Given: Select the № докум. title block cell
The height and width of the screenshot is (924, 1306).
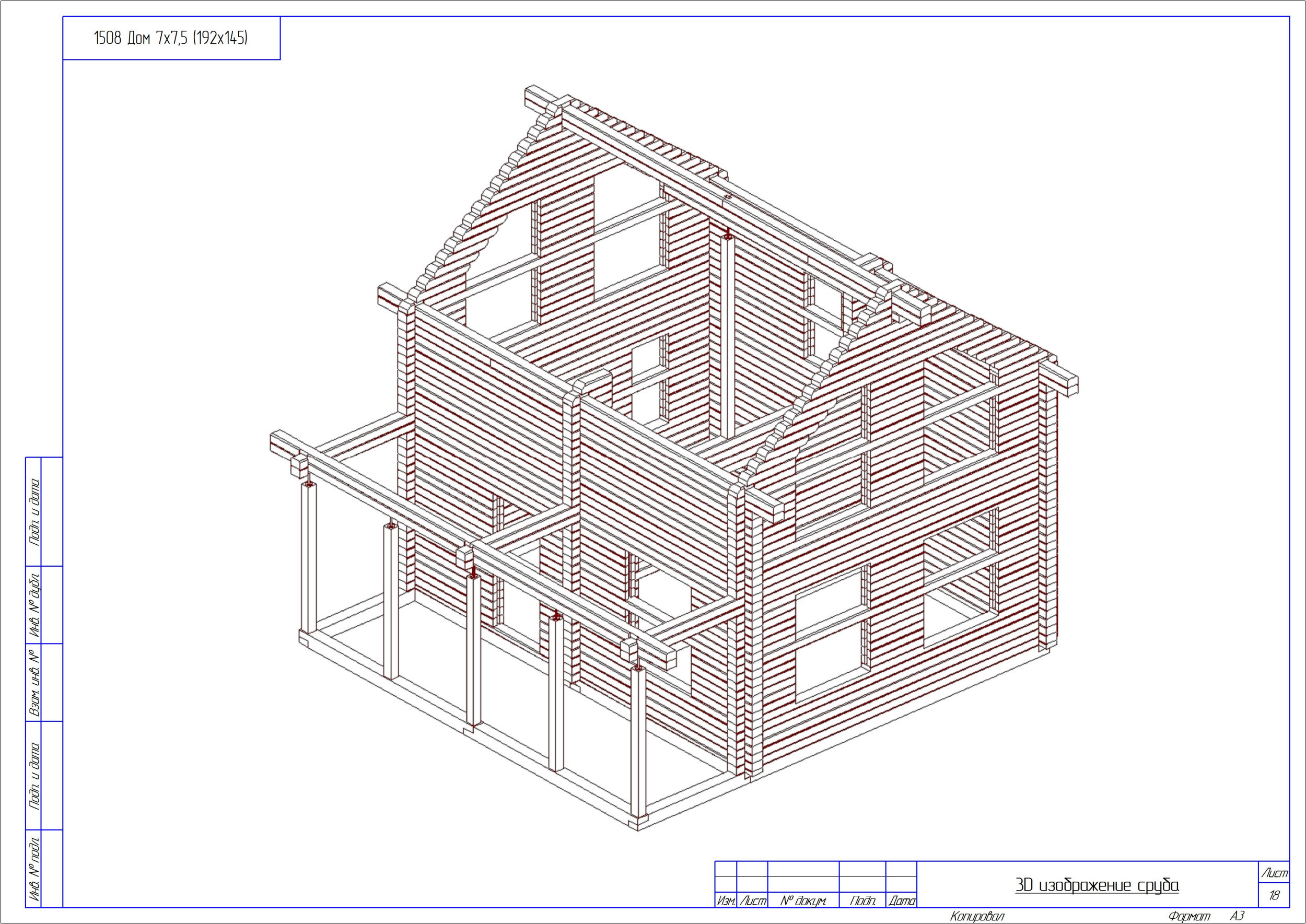Looking at the screenshot, I should (x=802, y=900).
